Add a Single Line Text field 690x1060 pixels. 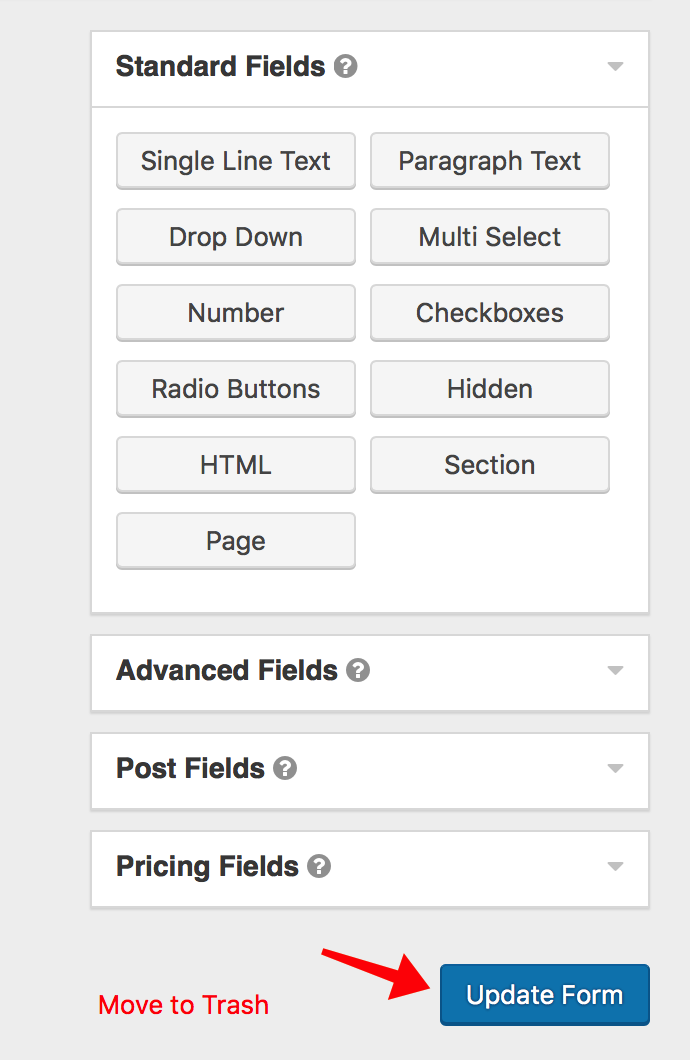coord(236,161)
